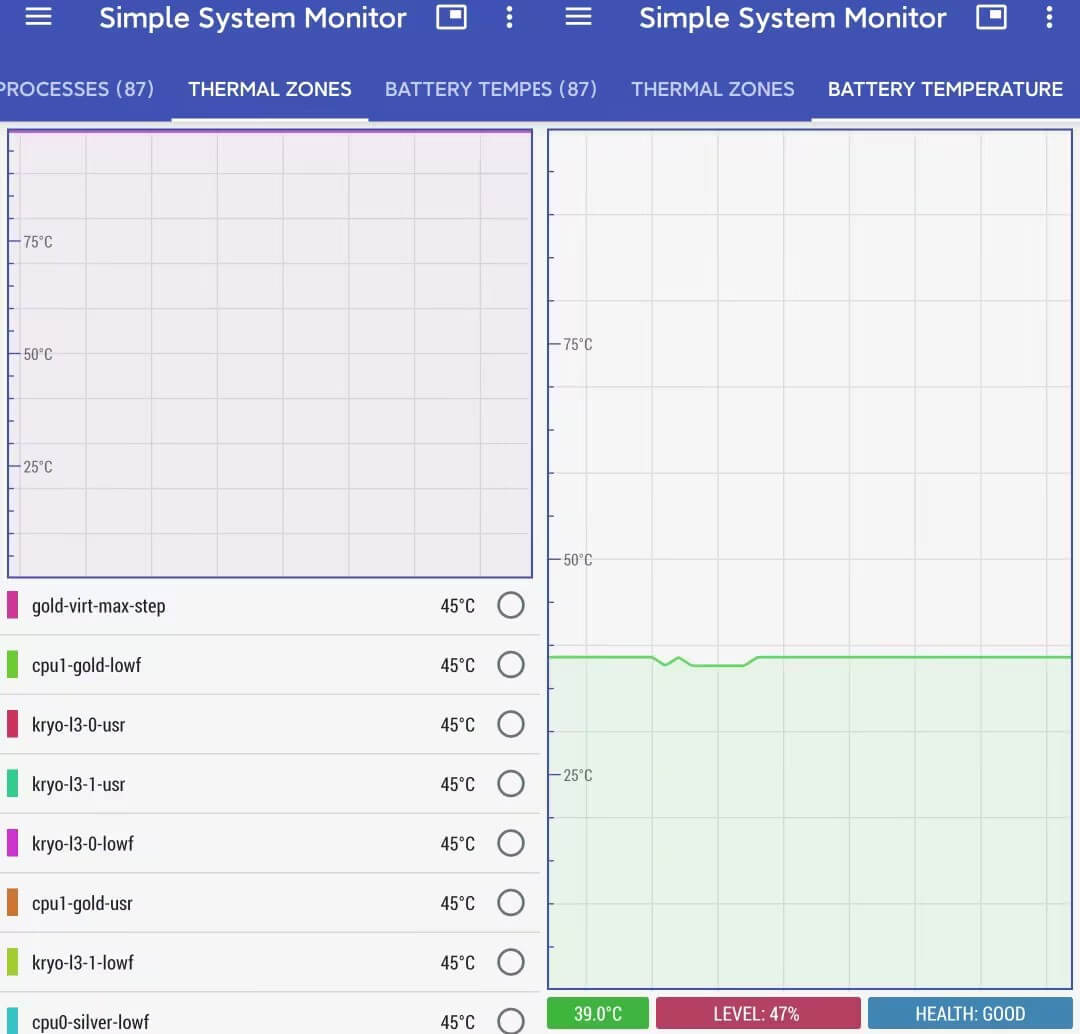Open the hamburger menu on the left screen

[38, 18]
